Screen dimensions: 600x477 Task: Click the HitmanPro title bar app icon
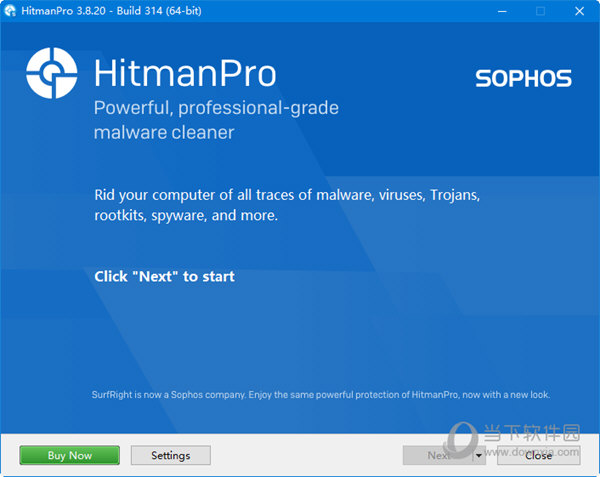coord(11,11)
